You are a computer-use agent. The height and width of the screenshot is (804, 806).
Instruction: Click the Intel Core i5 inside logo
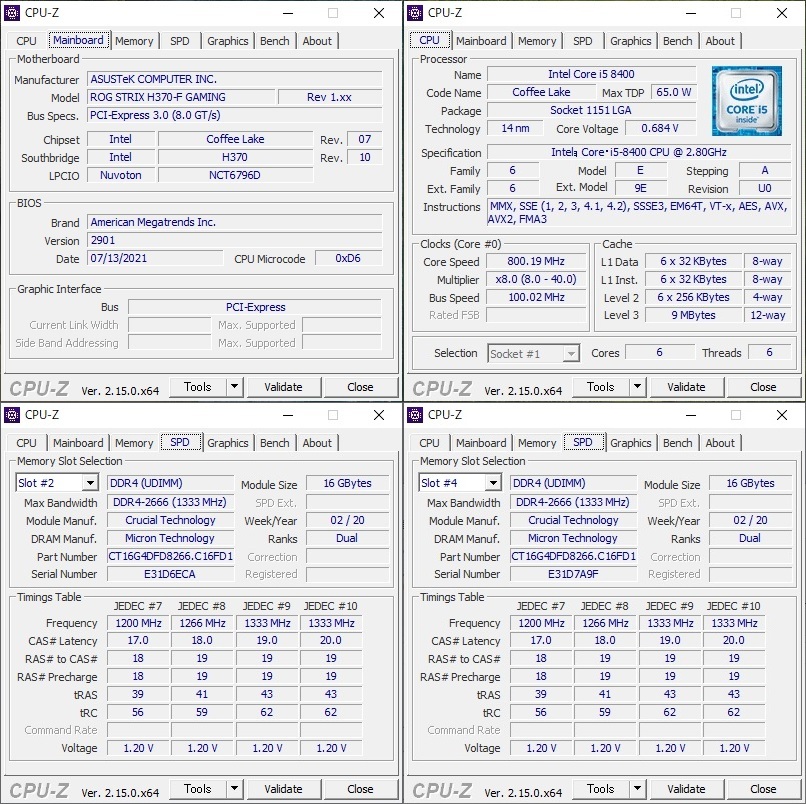746,101
